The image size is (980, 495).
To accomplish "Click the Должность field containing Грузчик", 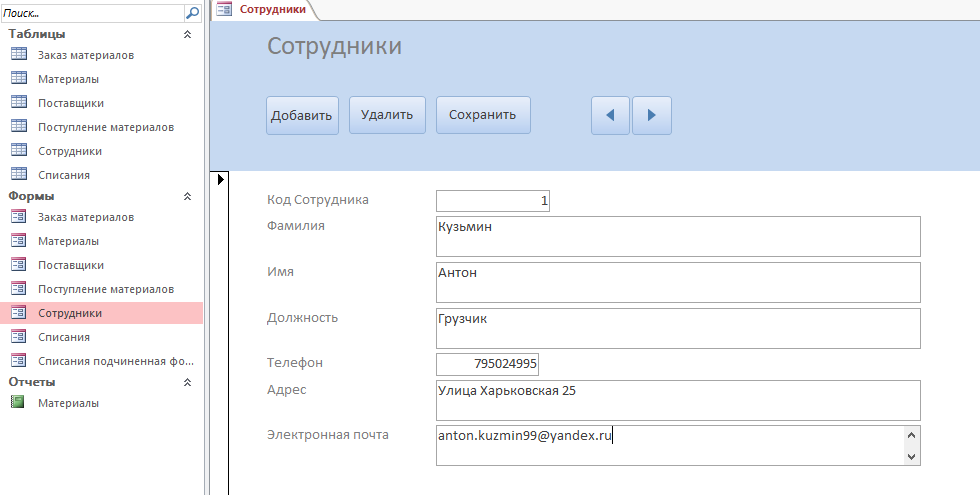I will (x=678, y=328).
